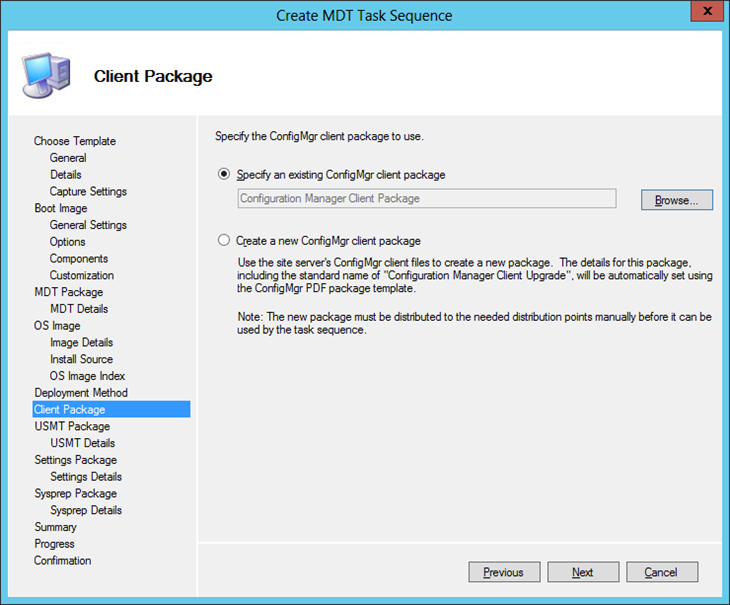The height and width of the screenshot is (605, 730).
Task: Select Sysprep Package step
Action: [x=75, y=493]
